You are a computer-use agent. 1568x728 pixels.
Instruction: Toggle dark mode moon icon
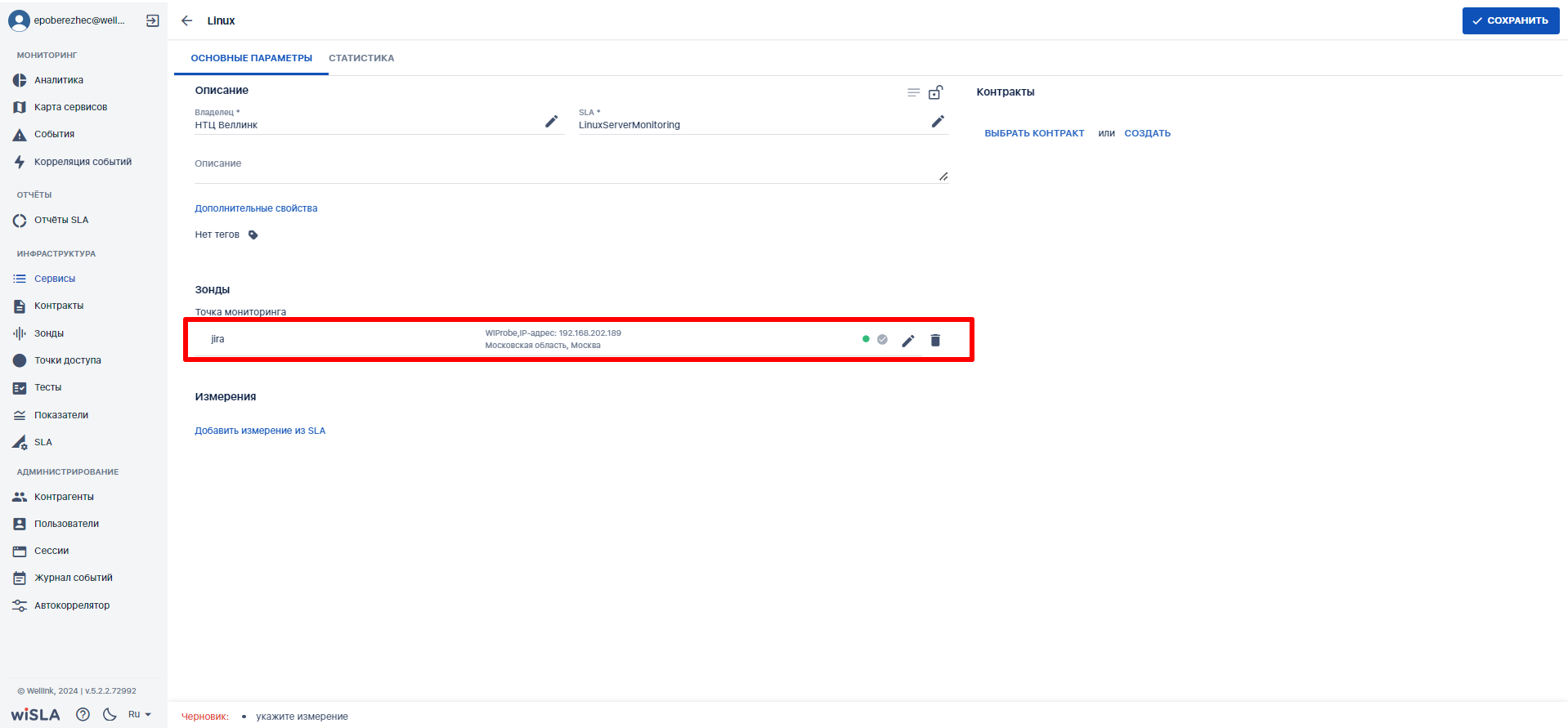tap(110, 714)
